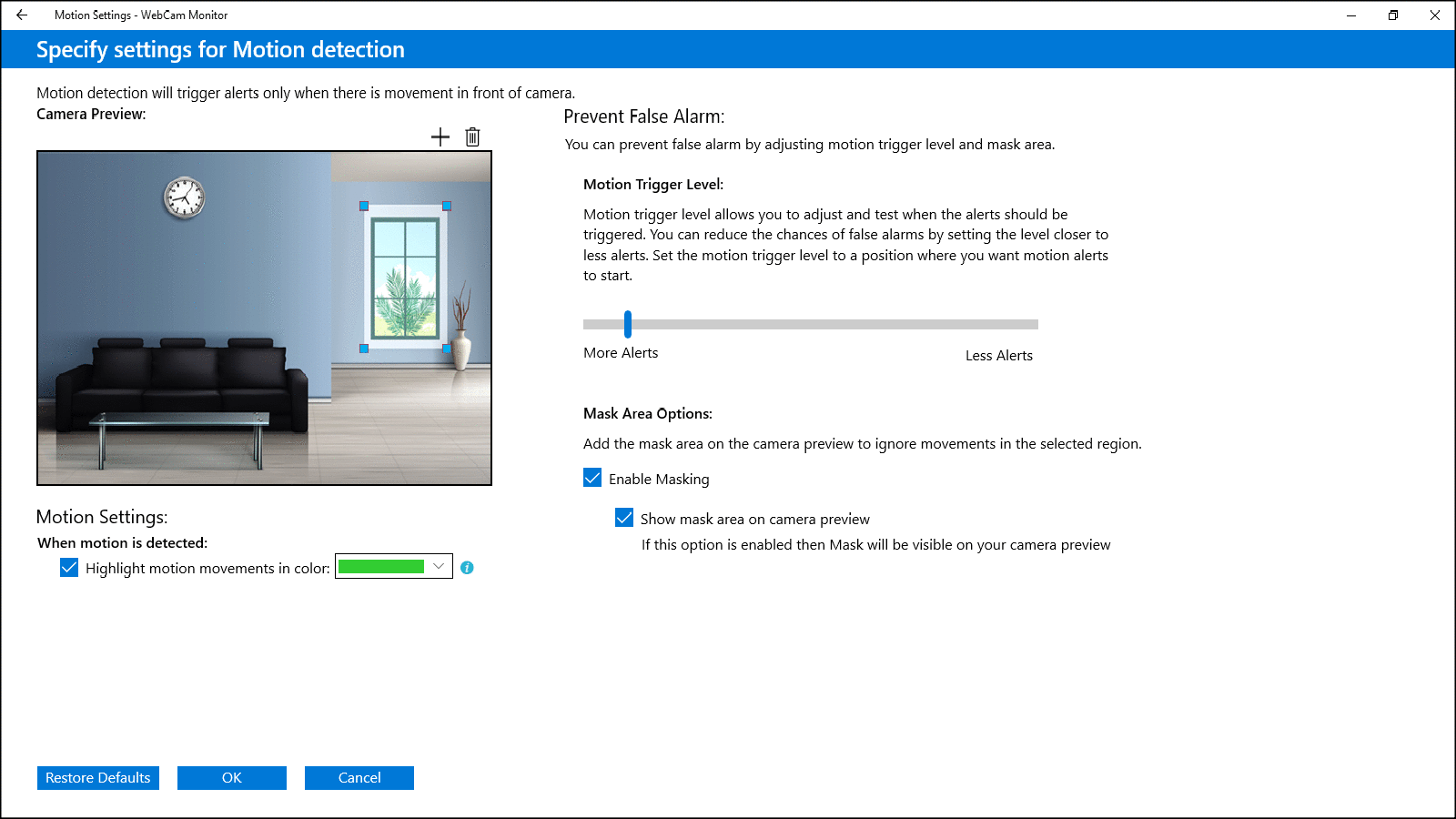Select the top-left mask resize handle
Viewport: 1456px width, 819px height.
364,207
